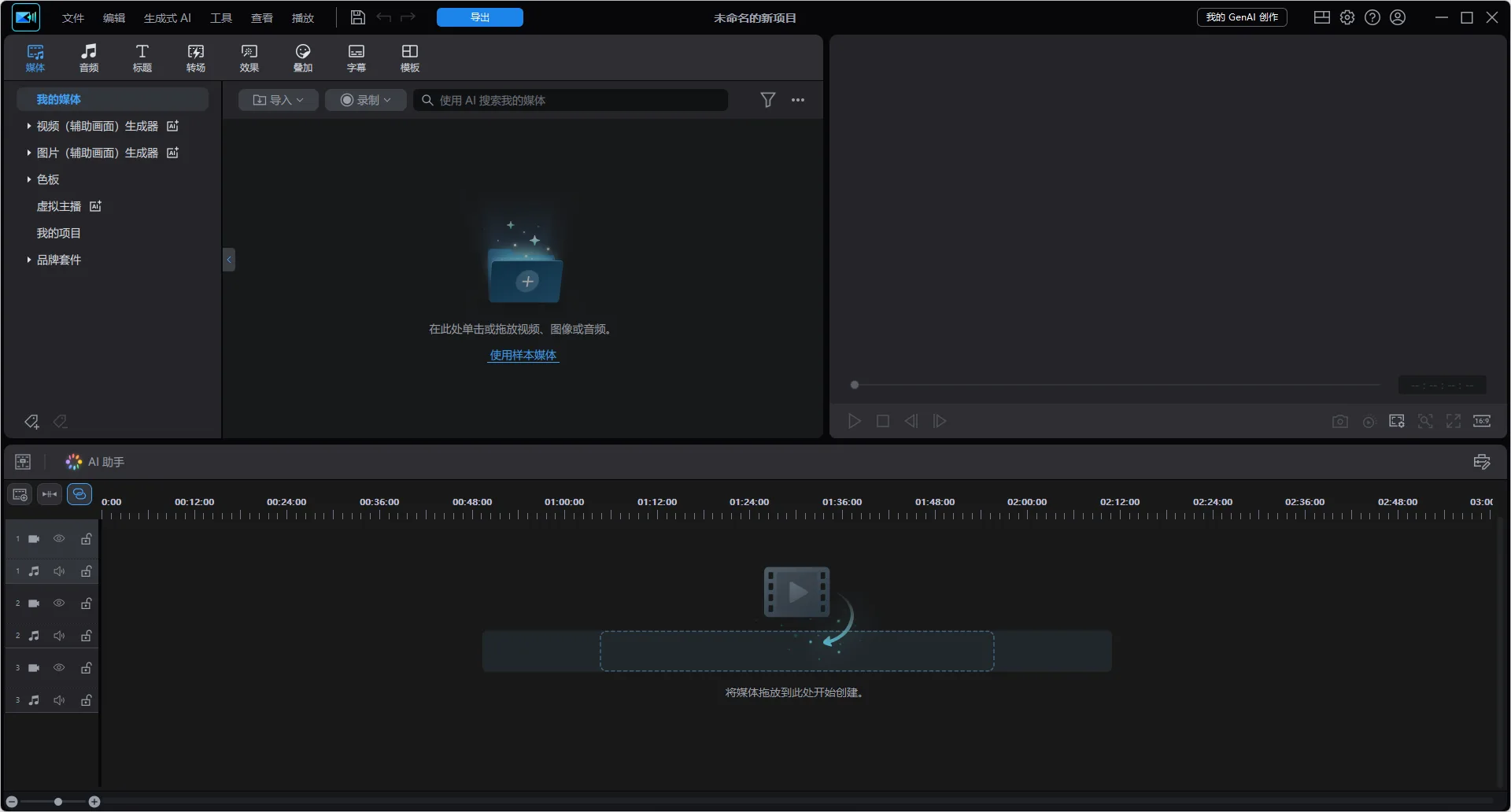This screenshot has height=812, width=1511.
Task: Click the AI media search field
Action: (x=571, y=100)
